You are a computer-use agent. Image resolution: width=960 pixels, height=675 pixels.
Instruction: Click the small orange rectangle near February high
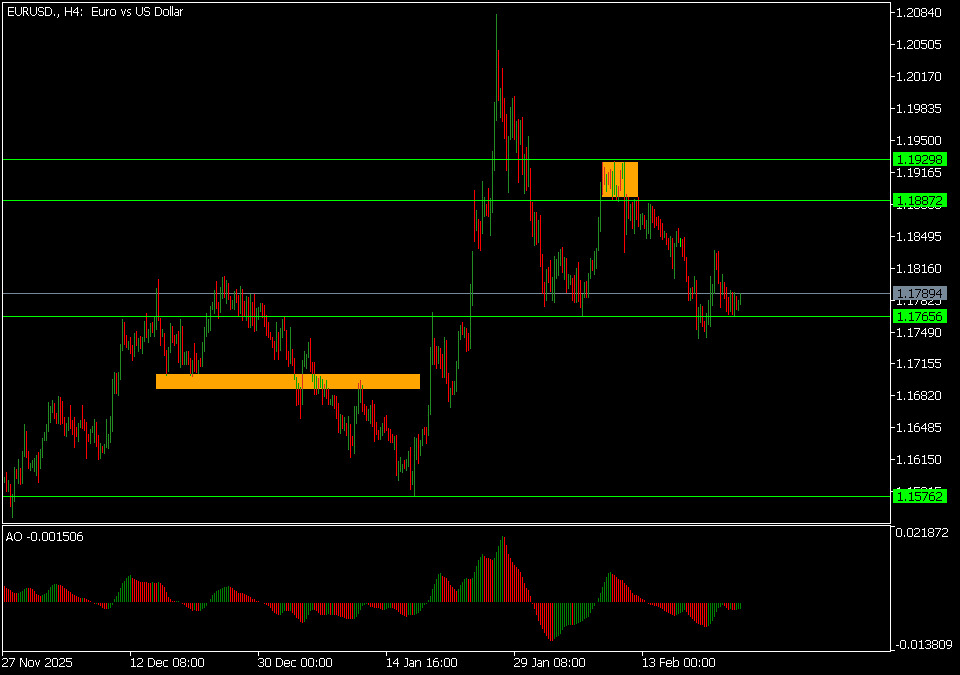pos(619,179)
